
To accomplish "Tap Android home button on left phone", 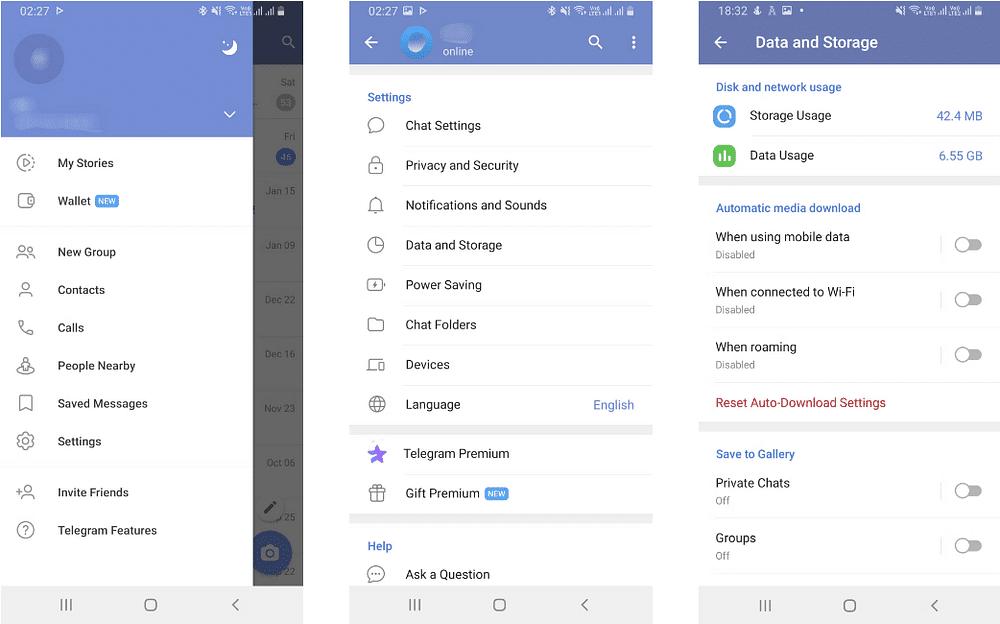I will tap(151, 605).
